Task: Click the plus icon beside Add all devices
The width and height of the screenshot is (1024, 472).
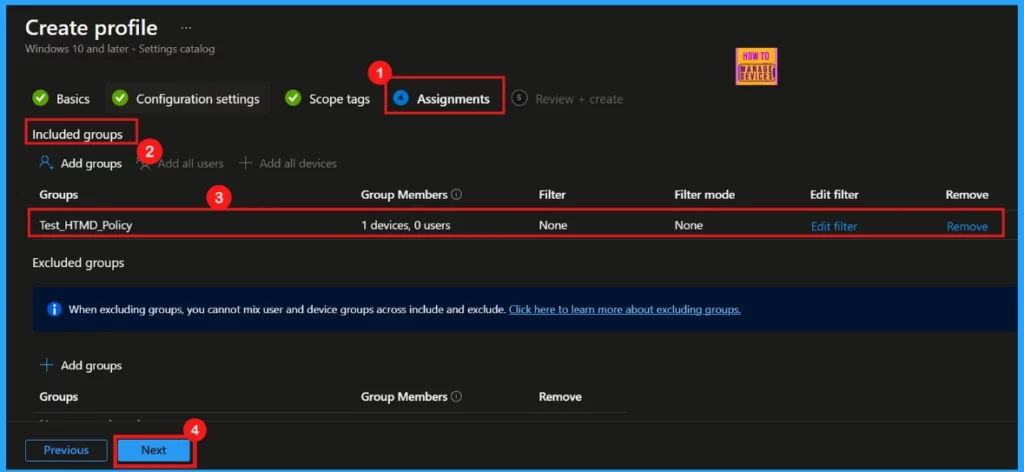Action: [245, 163]
